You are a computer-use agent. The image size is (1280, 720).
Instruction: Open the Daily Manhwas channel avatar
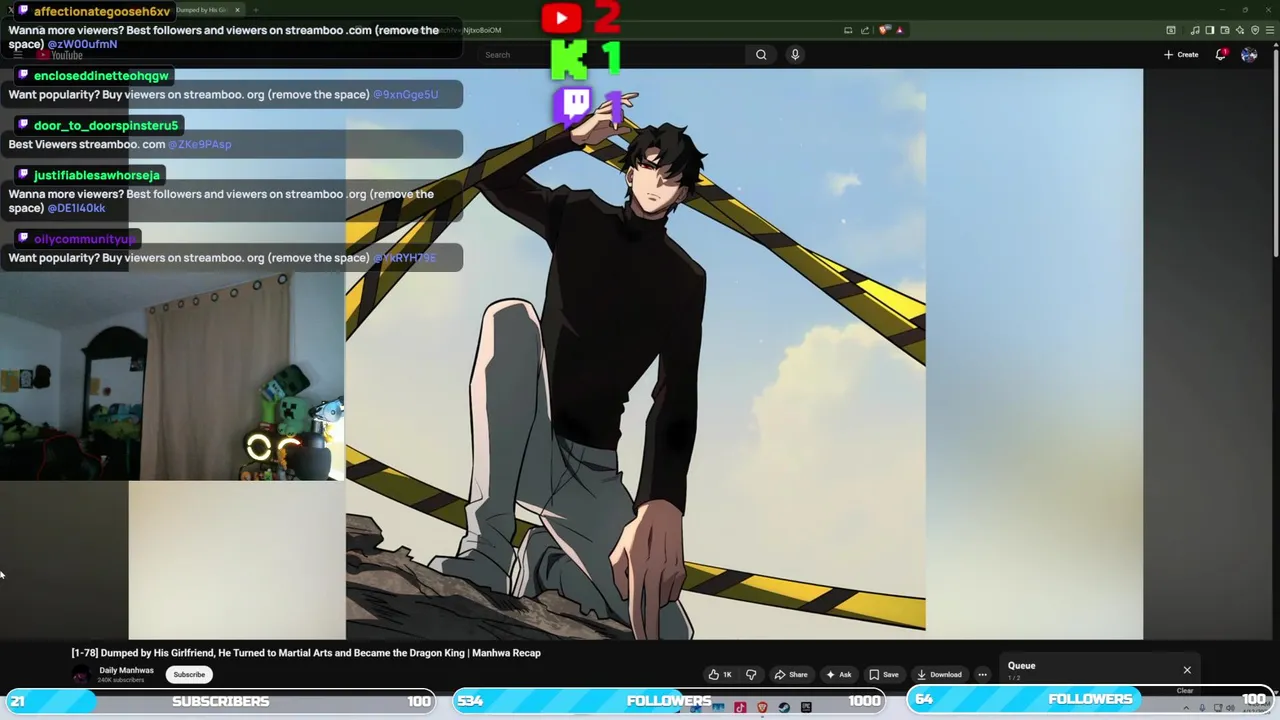(x=81, y=675)
